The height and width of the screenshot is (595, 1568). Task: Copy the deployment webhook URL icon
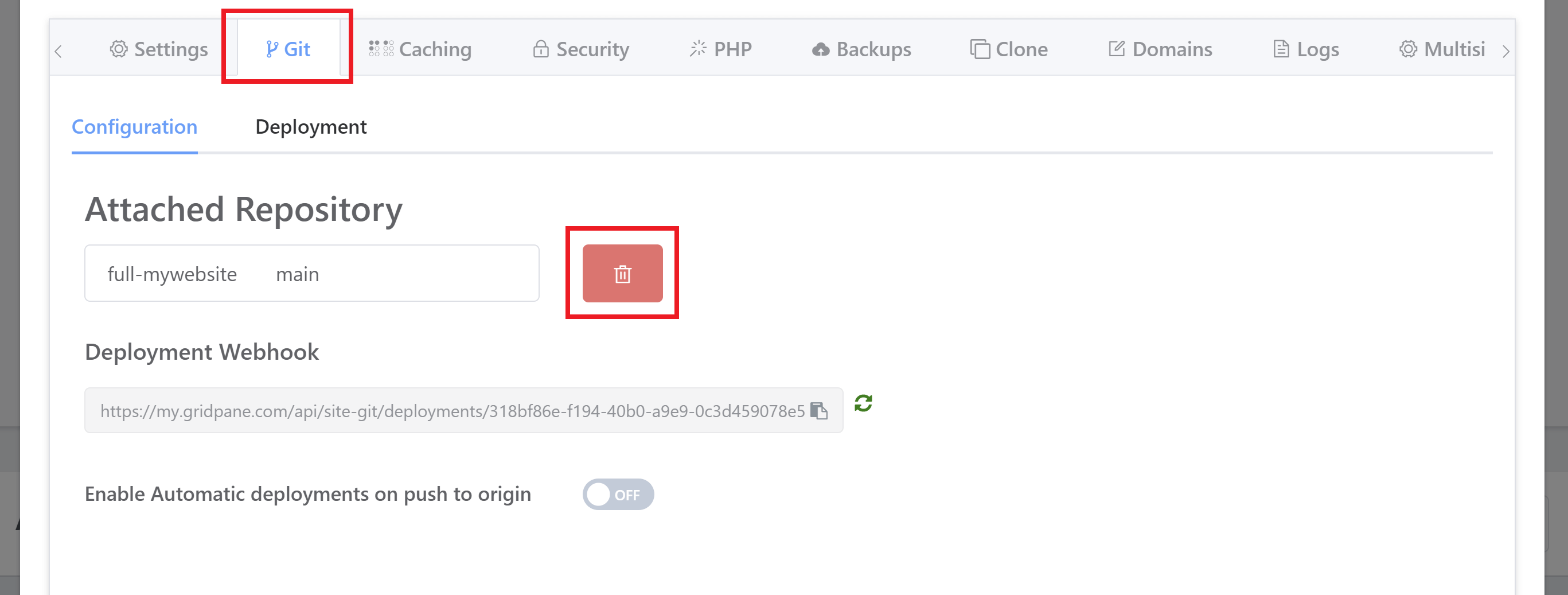tap(818, 411)
